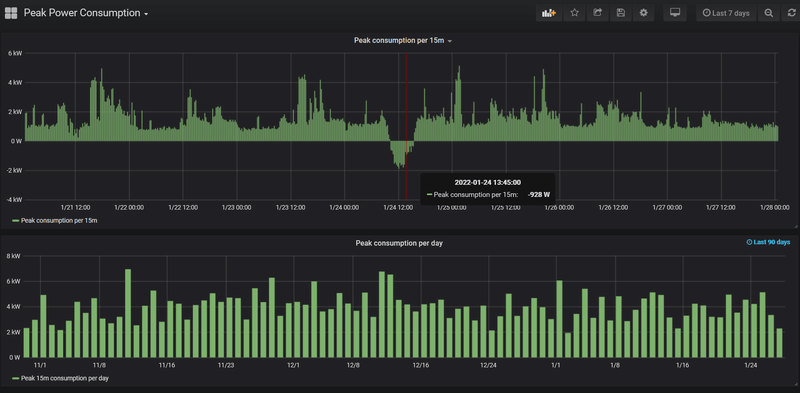Click the tallest daily bar near 11/8
This screenshot has height=393, width=800.
(x=128, y=313)
